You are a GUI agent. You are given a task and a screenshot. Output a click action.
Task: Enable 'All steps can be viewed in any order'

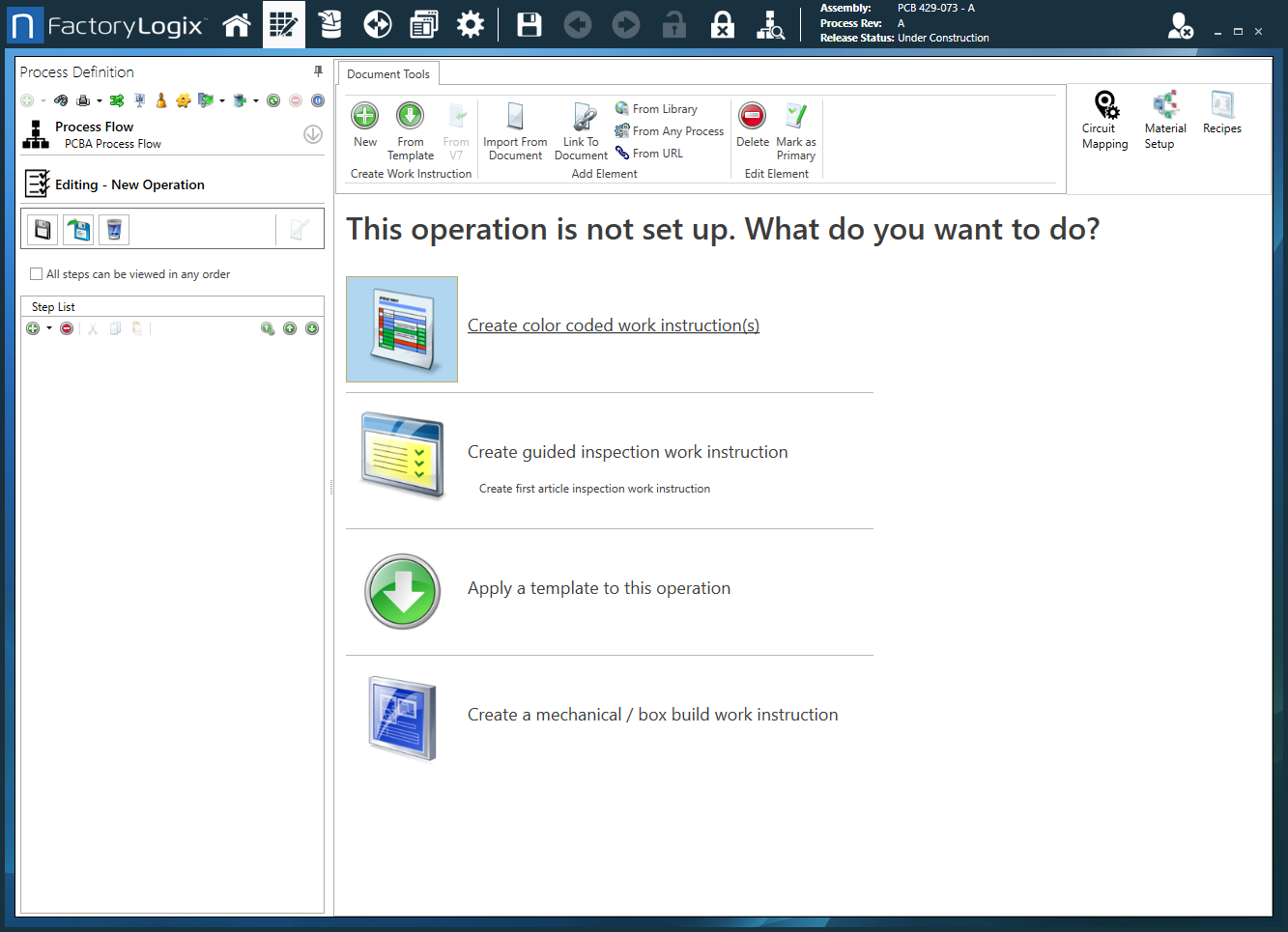click(37, 273)
